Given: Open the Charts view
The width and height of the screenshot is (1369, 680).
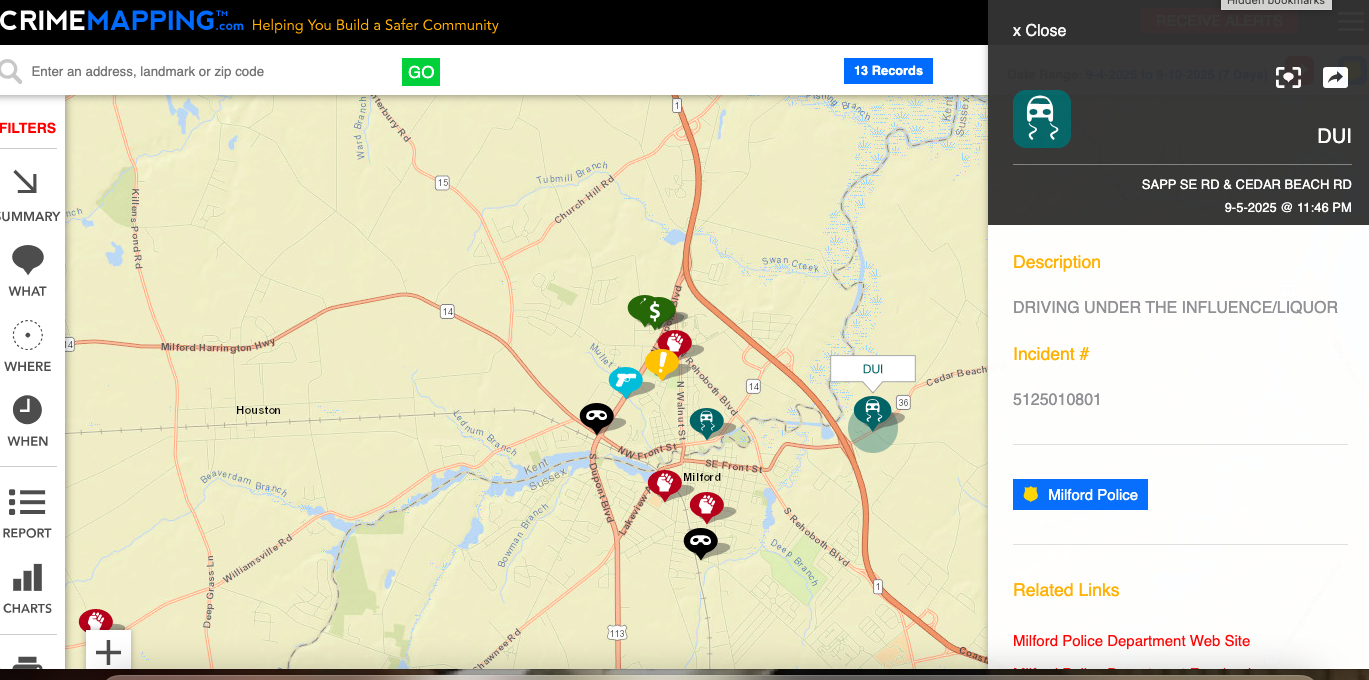Looking at the screenshot, I should point(27,588).
